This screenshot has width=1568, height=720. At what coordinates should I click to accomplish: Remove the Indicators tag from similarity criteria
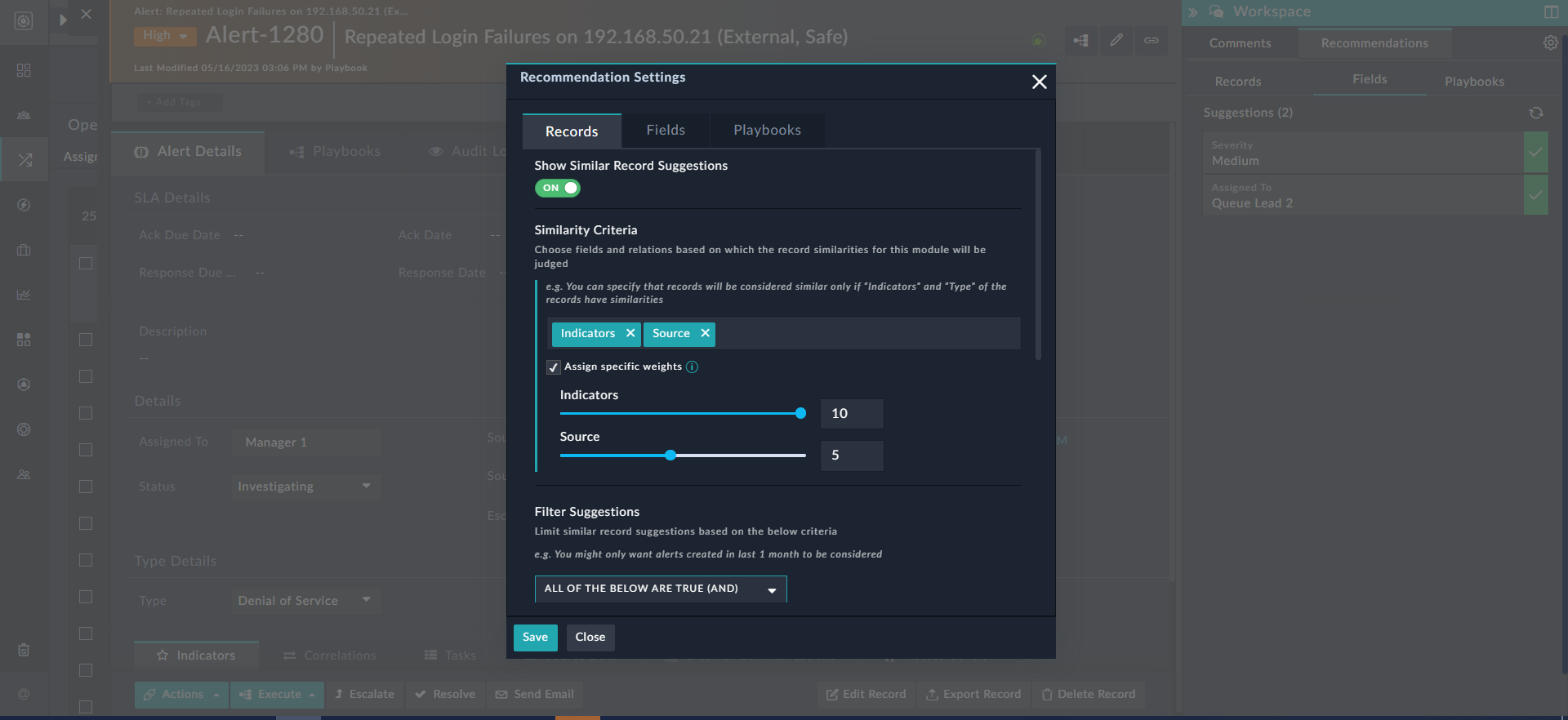630,333
